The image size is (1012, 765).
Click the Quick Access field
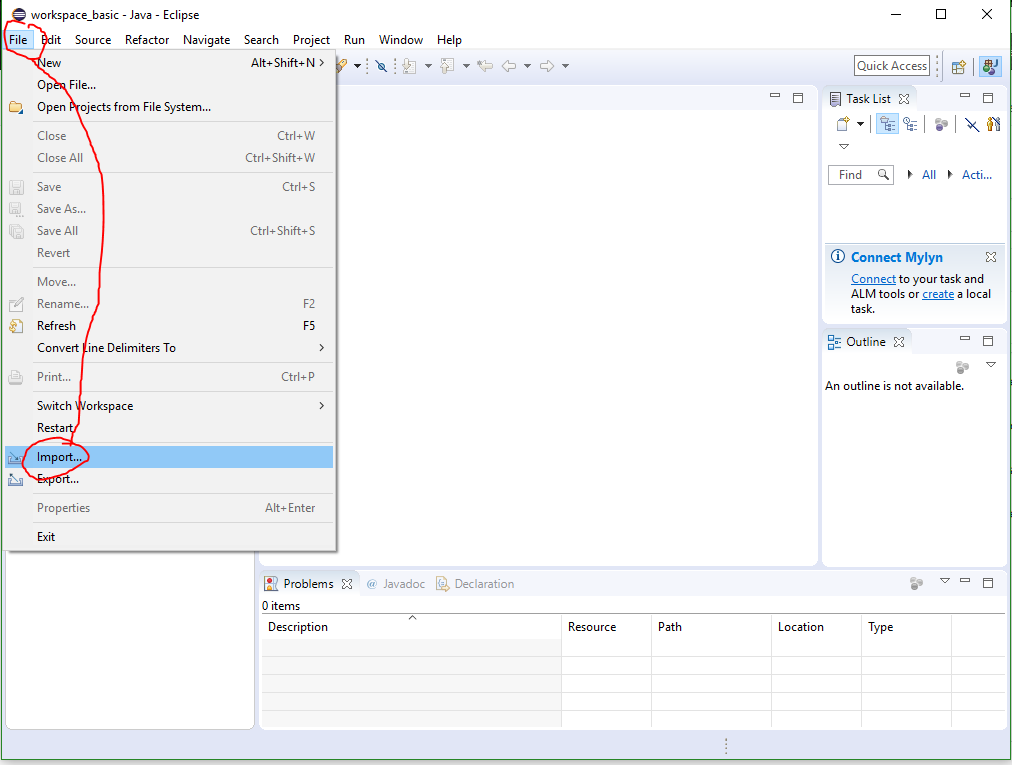(x=891, y=66)
